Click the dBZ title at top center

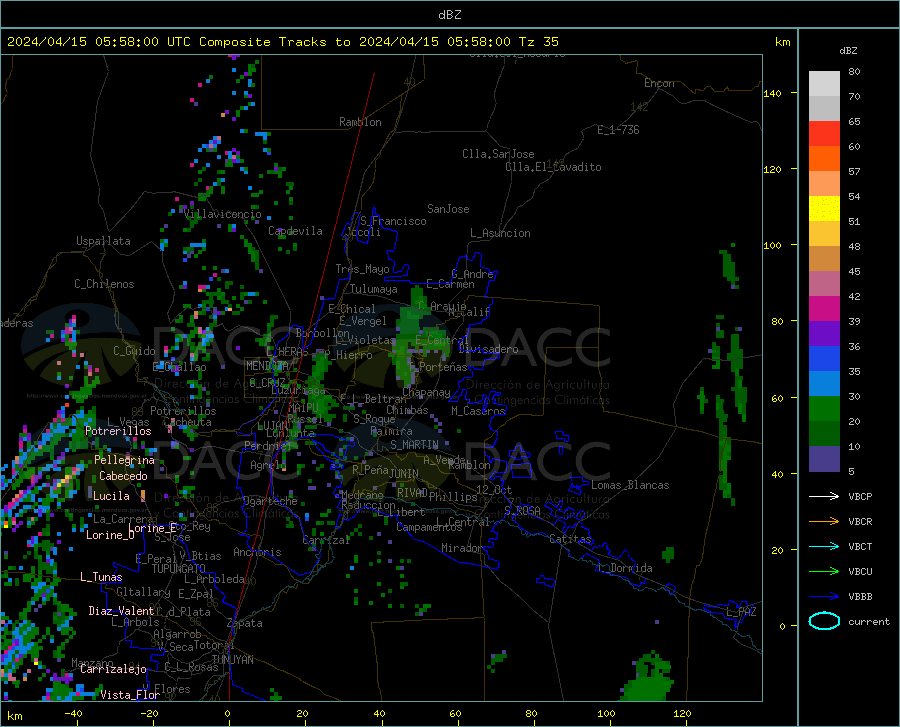[449, 15]
